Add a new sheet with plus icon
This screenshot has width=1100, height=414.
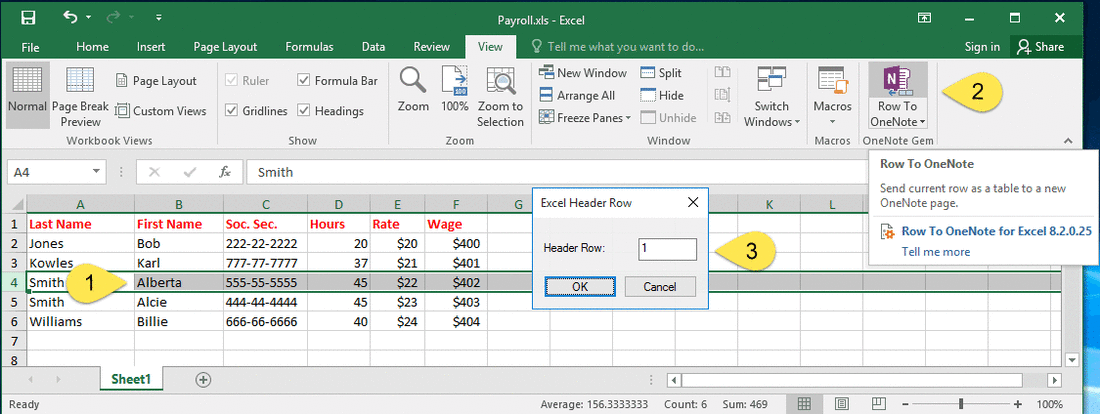click(203, 379)
